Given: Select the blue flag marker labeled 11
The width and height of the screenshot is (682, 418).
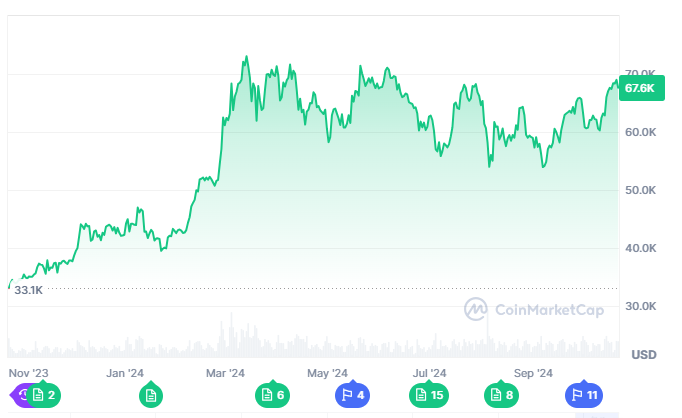Looking at the screenshot, I should click(x=584, y=395).
